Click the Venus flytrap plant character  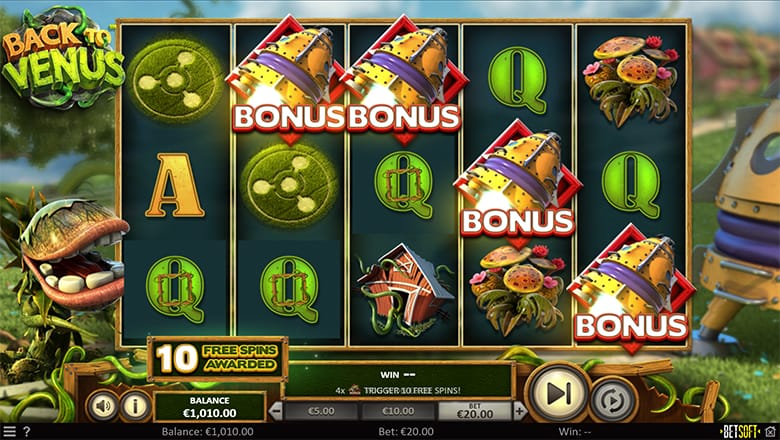click(65, 278)
